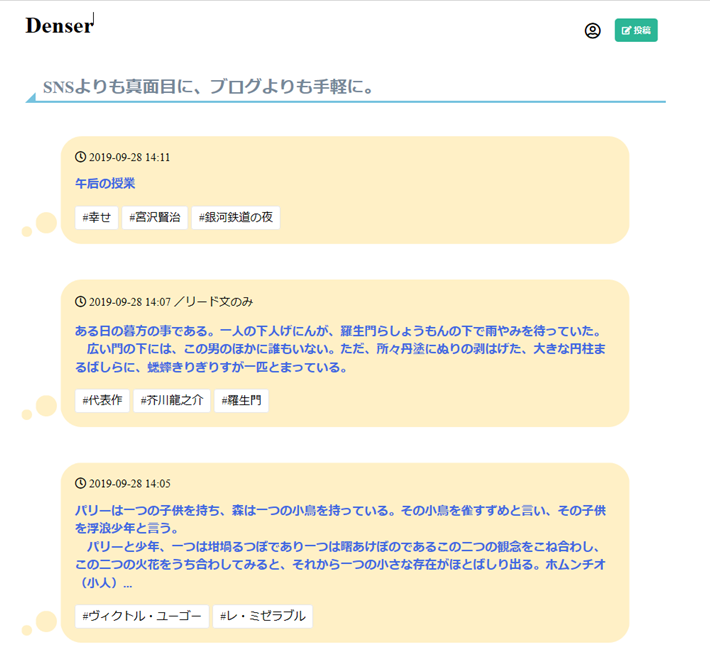Select the #宮沢賢治 tag
This screenshot has width=710, height=668.
[155, 218]
